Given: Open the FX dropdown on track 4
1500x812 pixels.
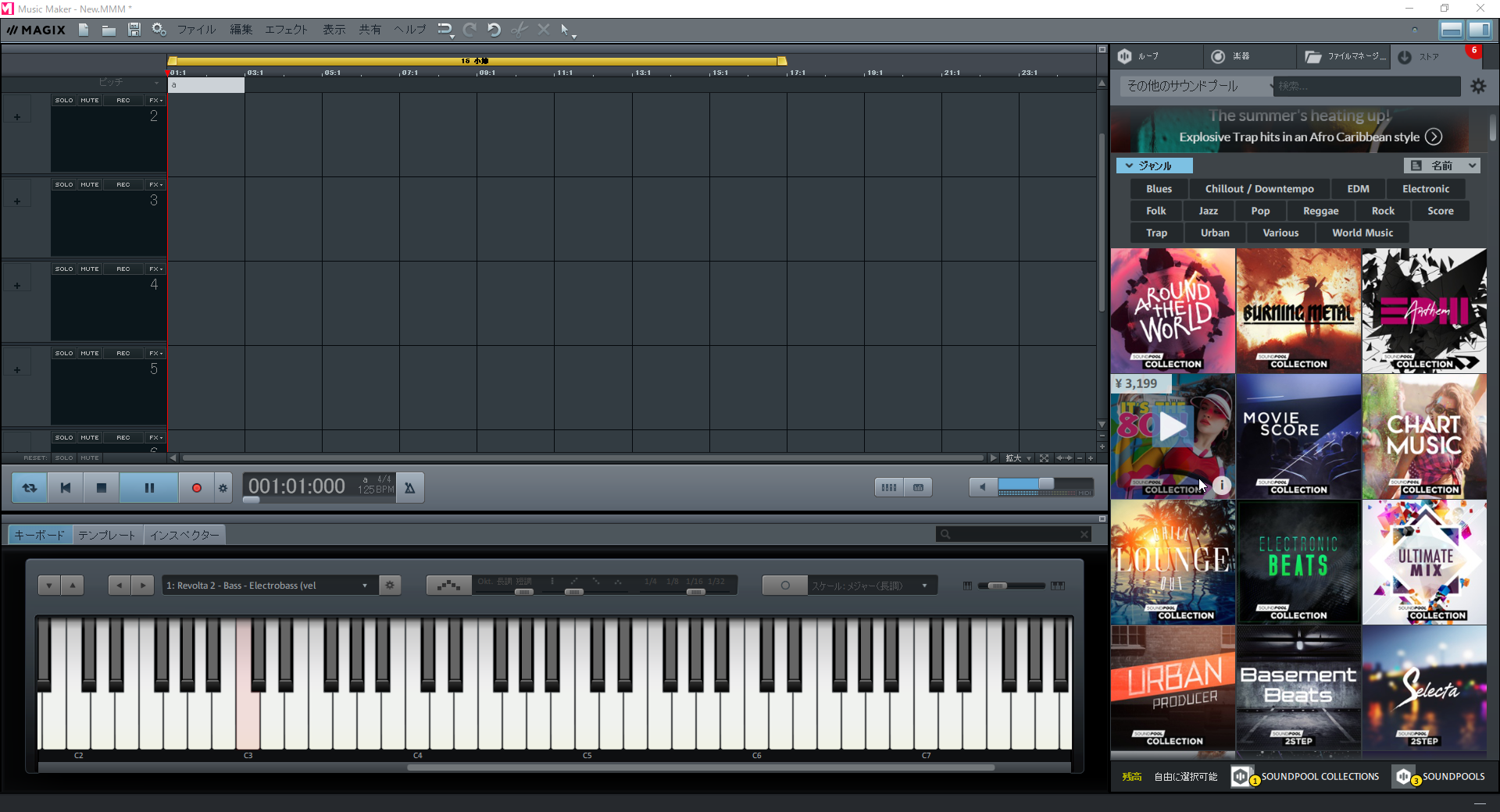Looking at the screenshot, I should [x=155, y=269].
